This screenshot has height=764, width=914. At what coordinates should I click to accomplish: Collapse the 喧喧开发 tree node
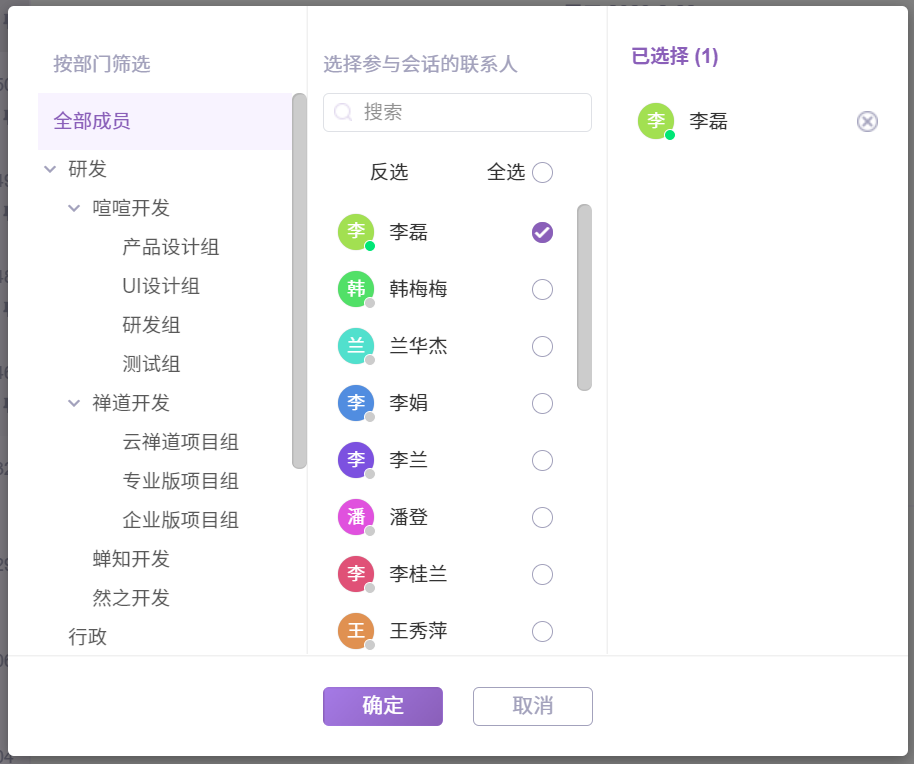(74, 209)
